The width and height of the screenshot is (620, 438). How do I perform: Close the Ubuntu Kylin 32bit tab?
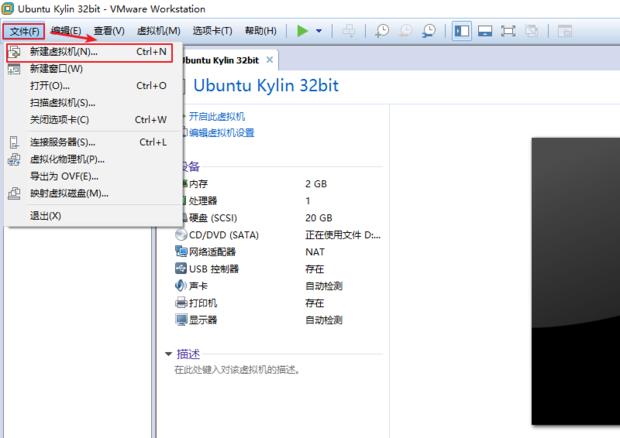tap(270, 60)
